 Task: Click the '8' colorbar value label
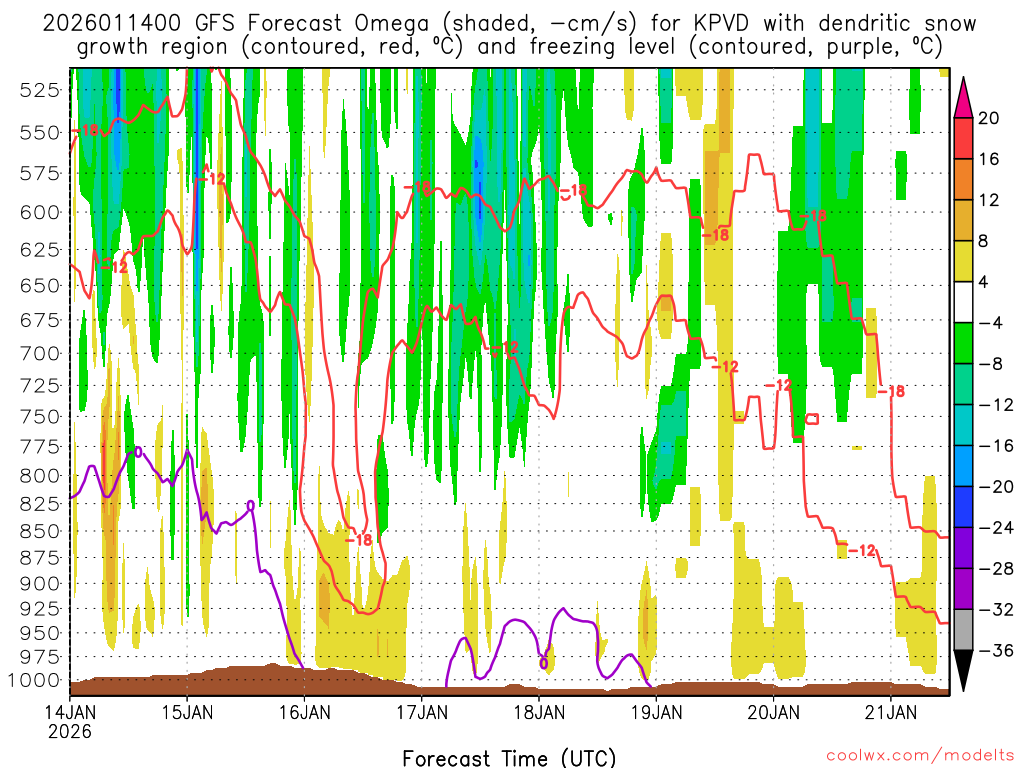coord(984,241)
